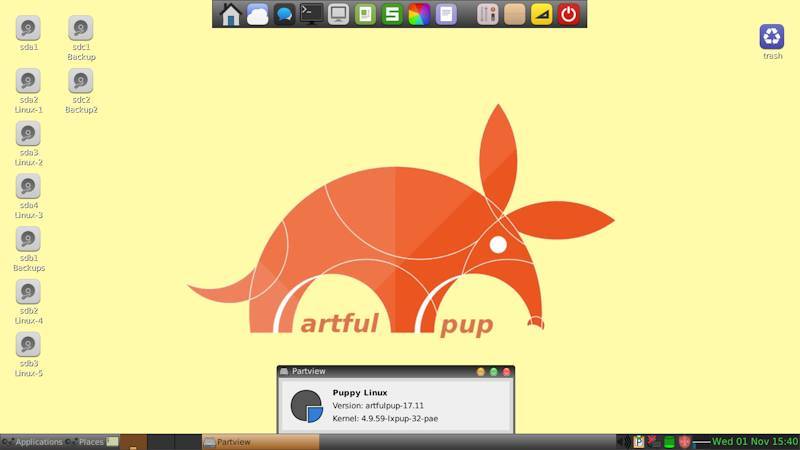Maximize the Partview window with the green button
The width and height of the screenshot is (800, 450).
(493, 372)
